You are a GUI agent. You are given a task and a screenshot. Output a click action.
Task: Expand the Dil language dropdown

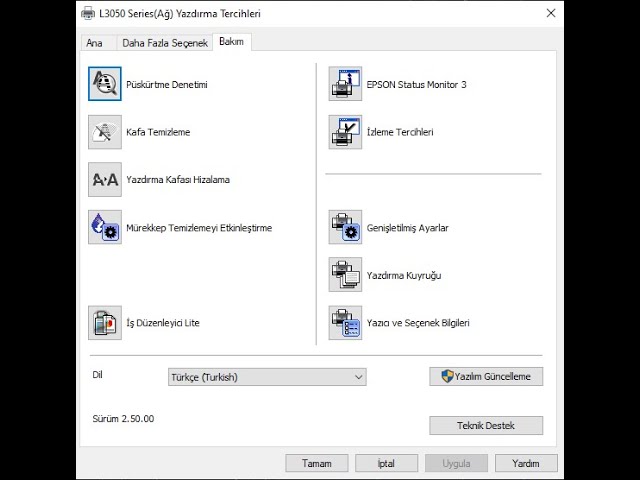[267, 377]
